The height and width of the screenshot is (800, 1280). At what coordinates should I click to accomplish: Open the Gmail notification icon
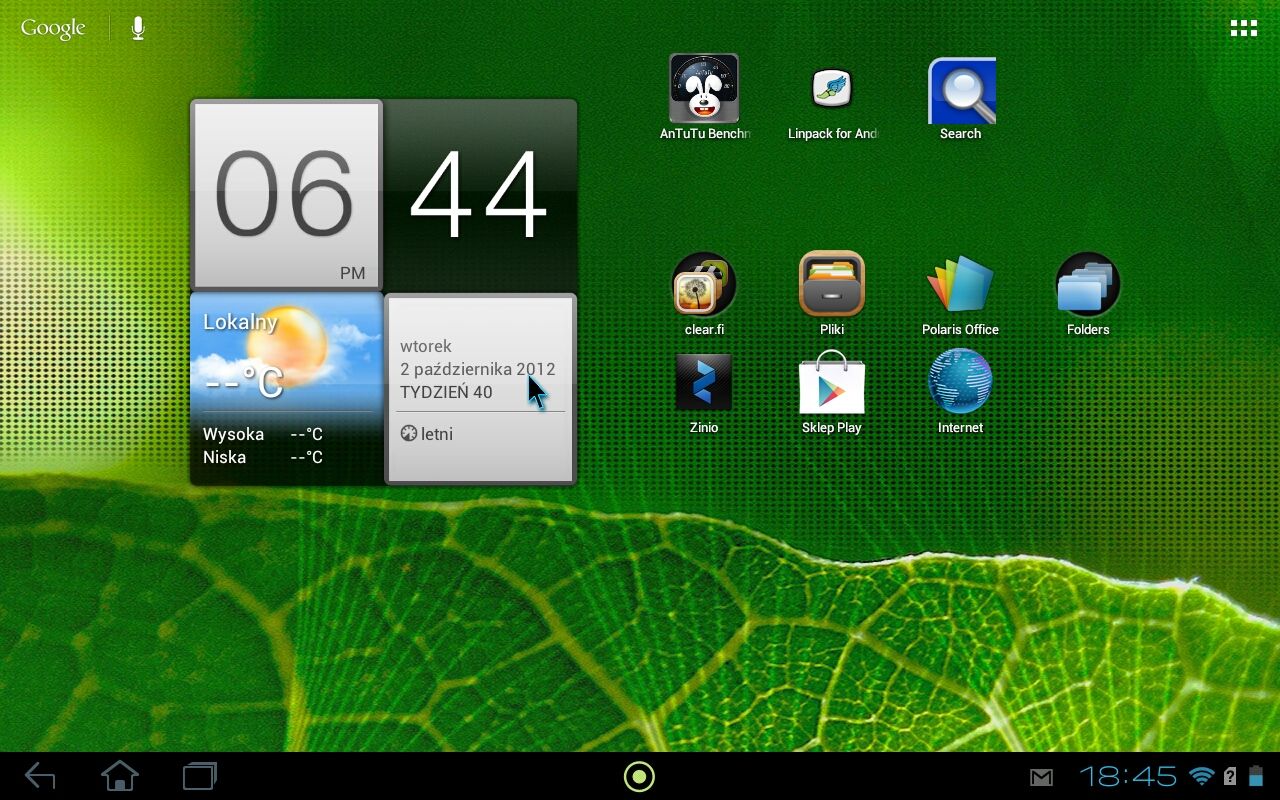coord(1042,777)
